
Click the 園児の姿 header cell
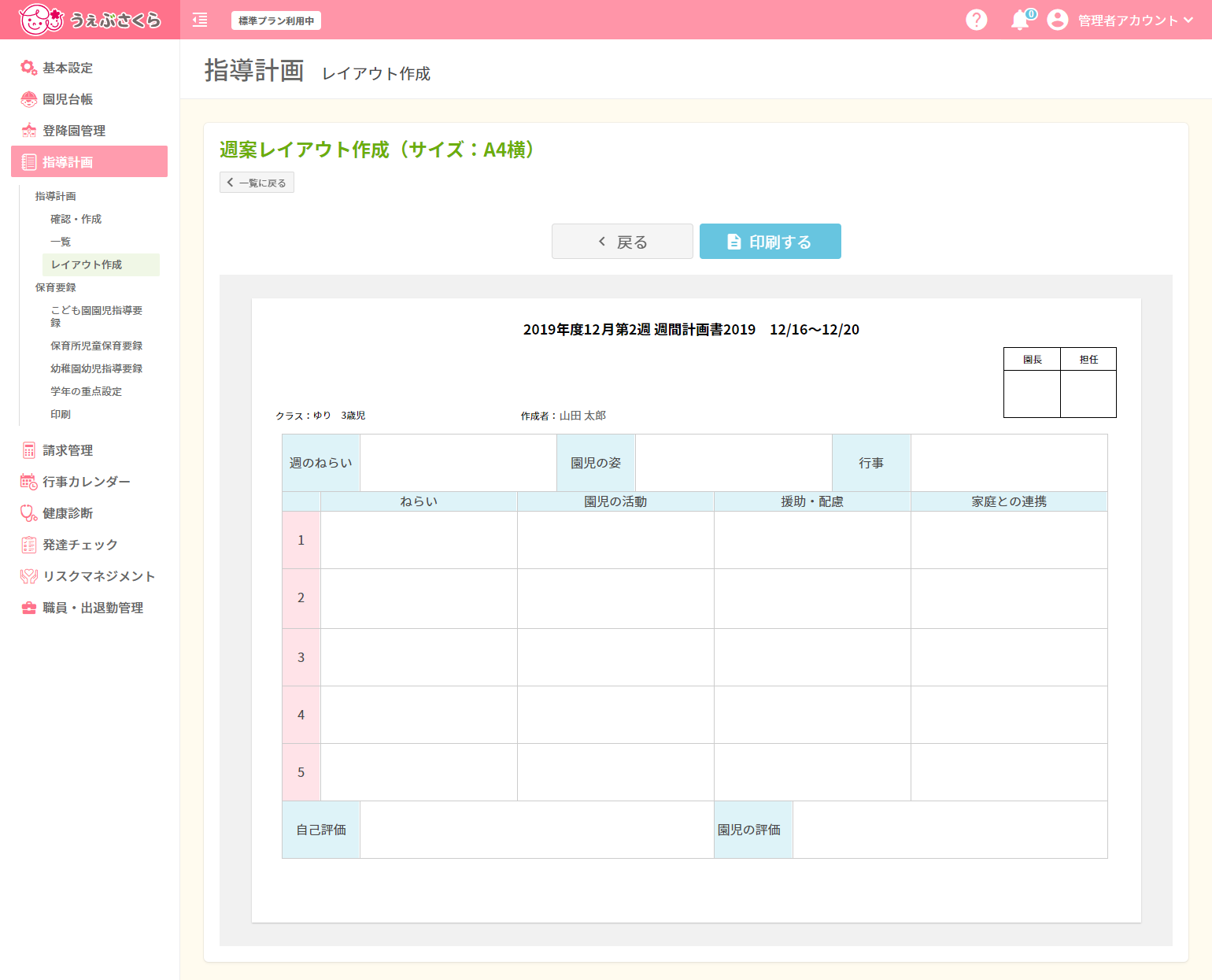point(596,463)
